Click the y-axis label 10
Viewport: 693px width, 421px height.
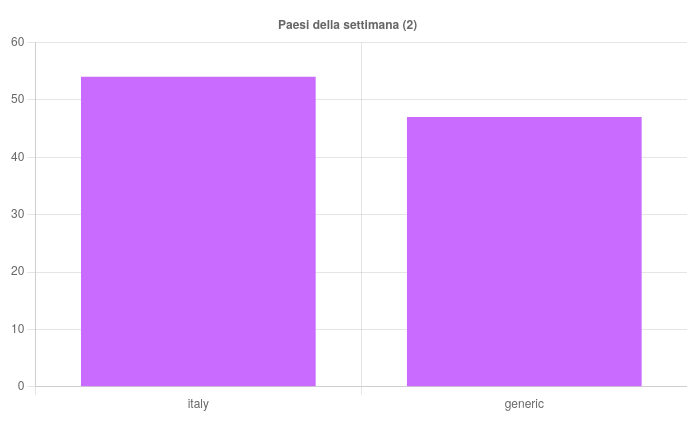18,329
